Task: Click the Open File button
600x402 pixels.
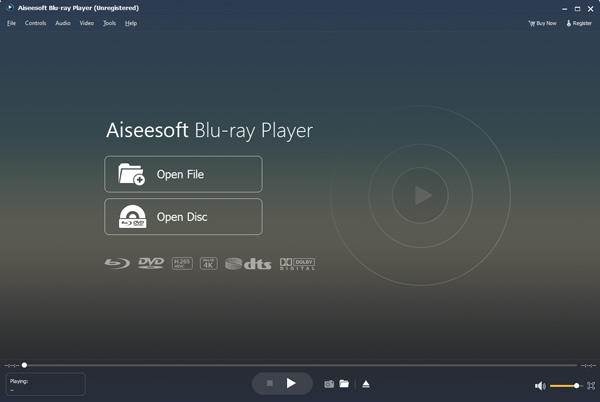Action: [183, 174]
